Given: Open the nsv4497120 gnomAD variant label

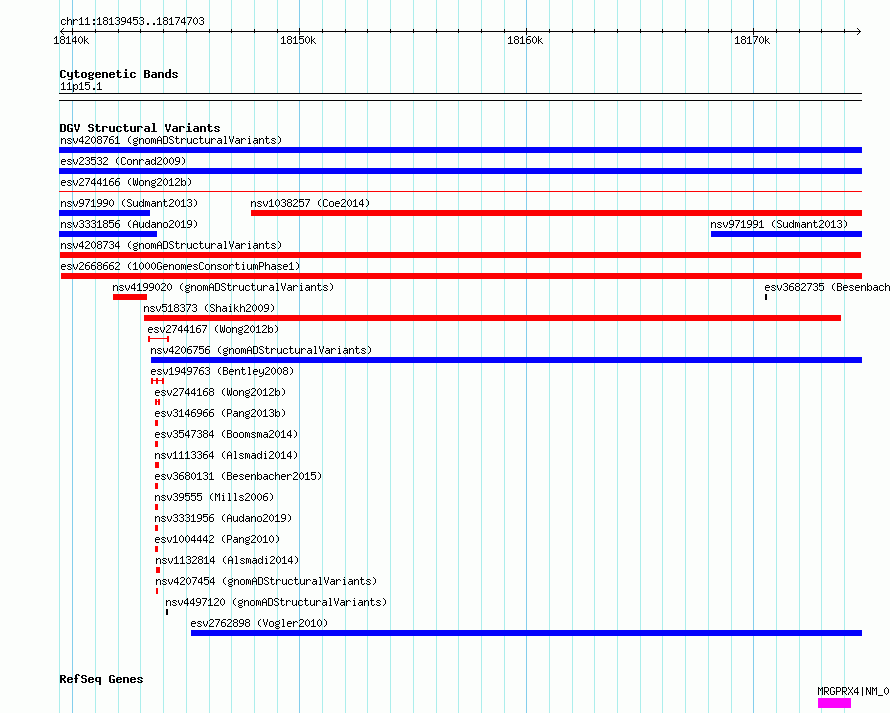Looking at the screenshot, I should pyautogui.click(x=276, y=602).
